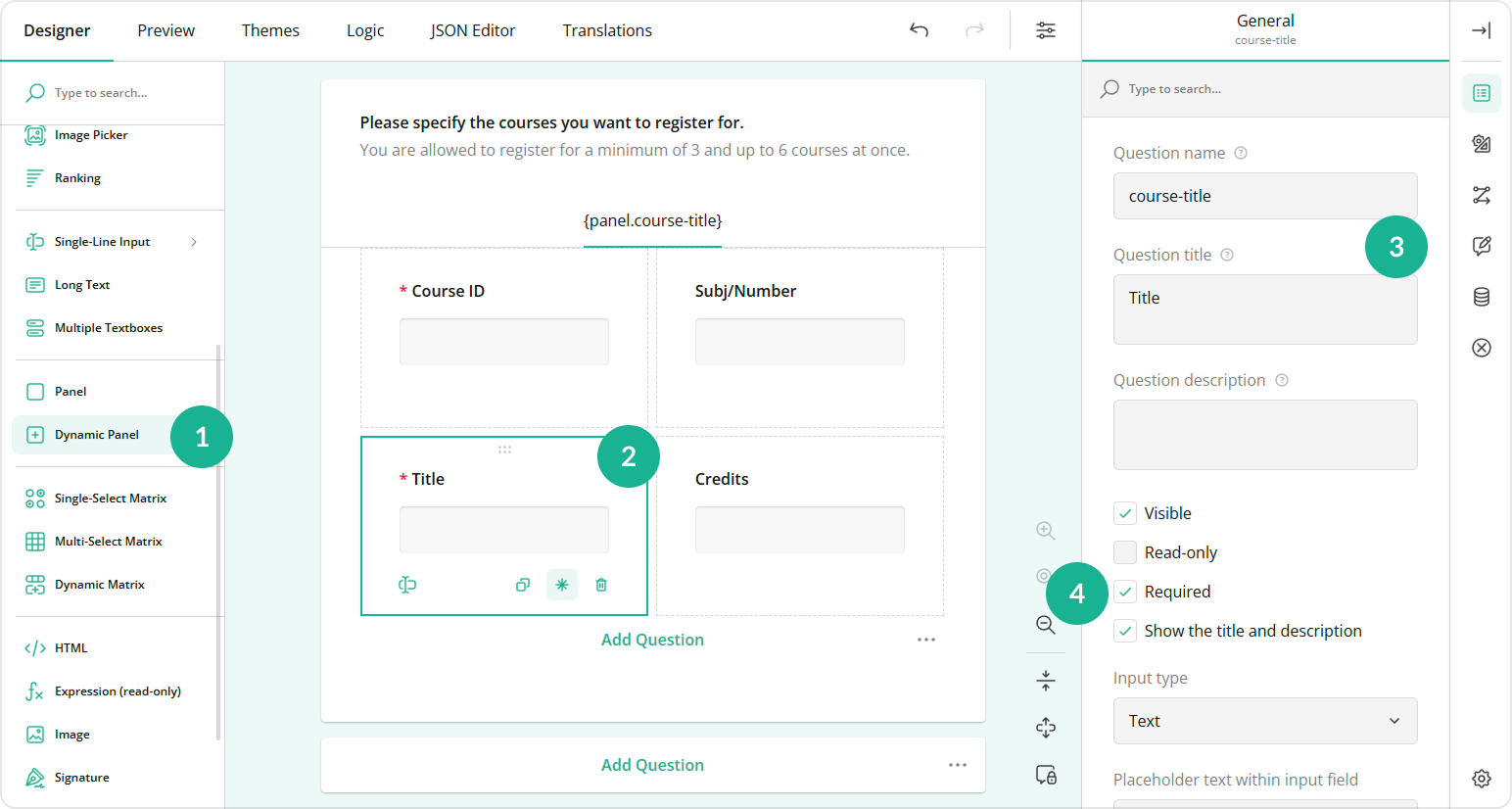Viewport: 1512px width, 809px height.
Task: Zoom out of the survey canvas
Action: coord(1045,624)
